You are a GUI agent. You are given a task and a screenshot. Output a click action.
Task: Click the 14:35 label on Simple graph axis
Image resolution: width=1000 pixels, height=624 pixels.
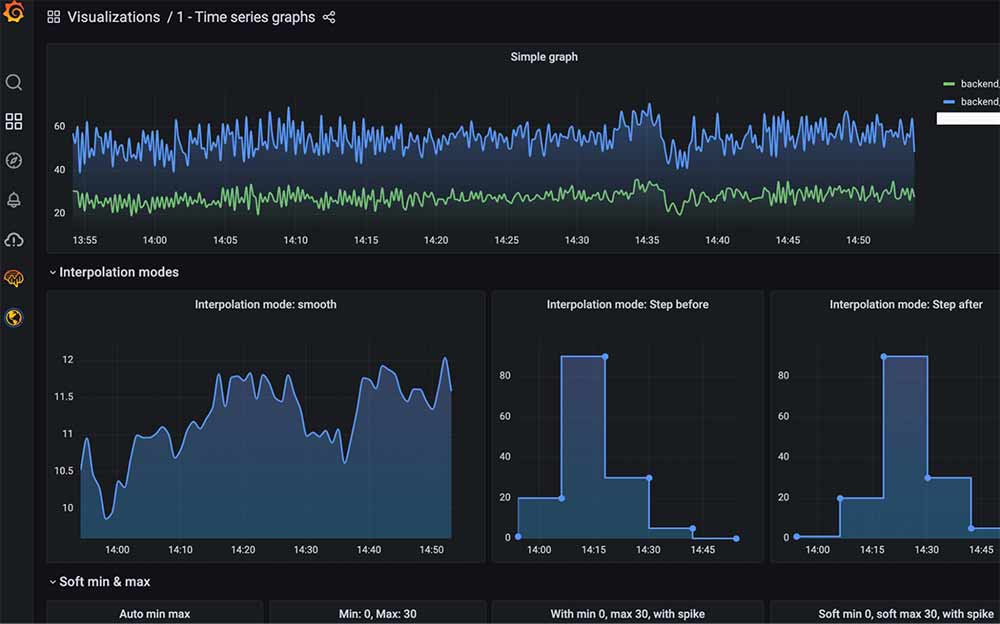647,240
